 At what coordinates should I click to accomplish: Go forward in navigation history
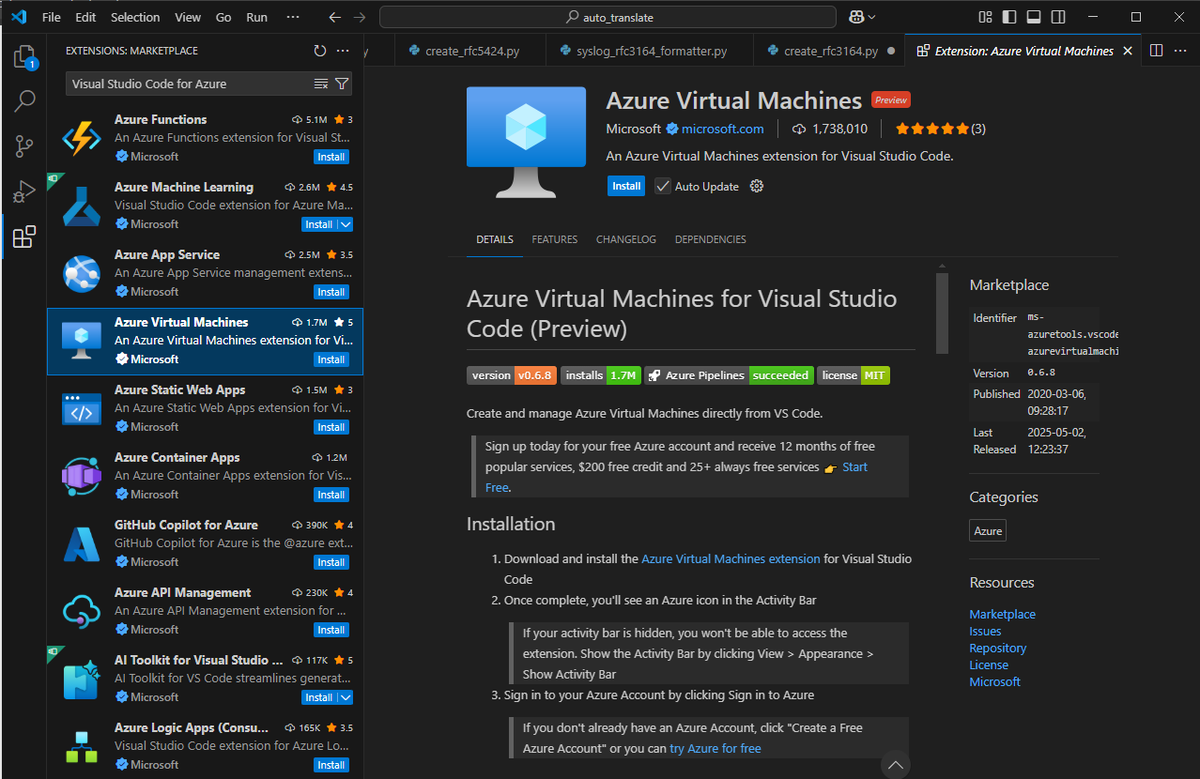(x=359, y=17)
